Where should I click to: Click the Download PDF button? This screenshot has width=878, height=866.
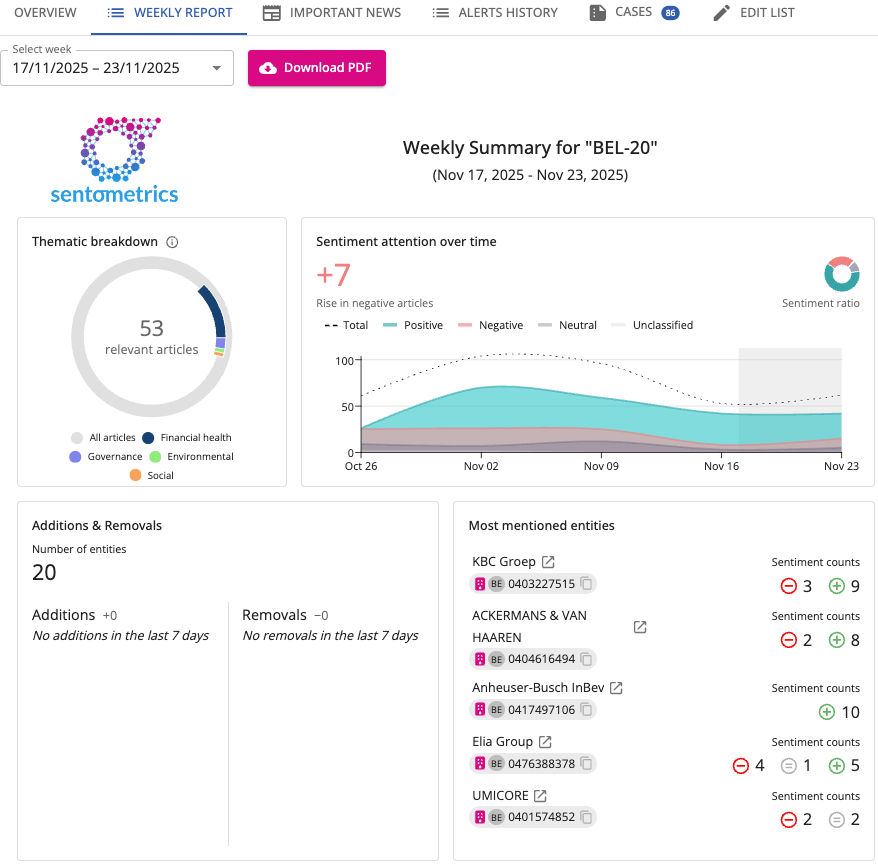317,68
